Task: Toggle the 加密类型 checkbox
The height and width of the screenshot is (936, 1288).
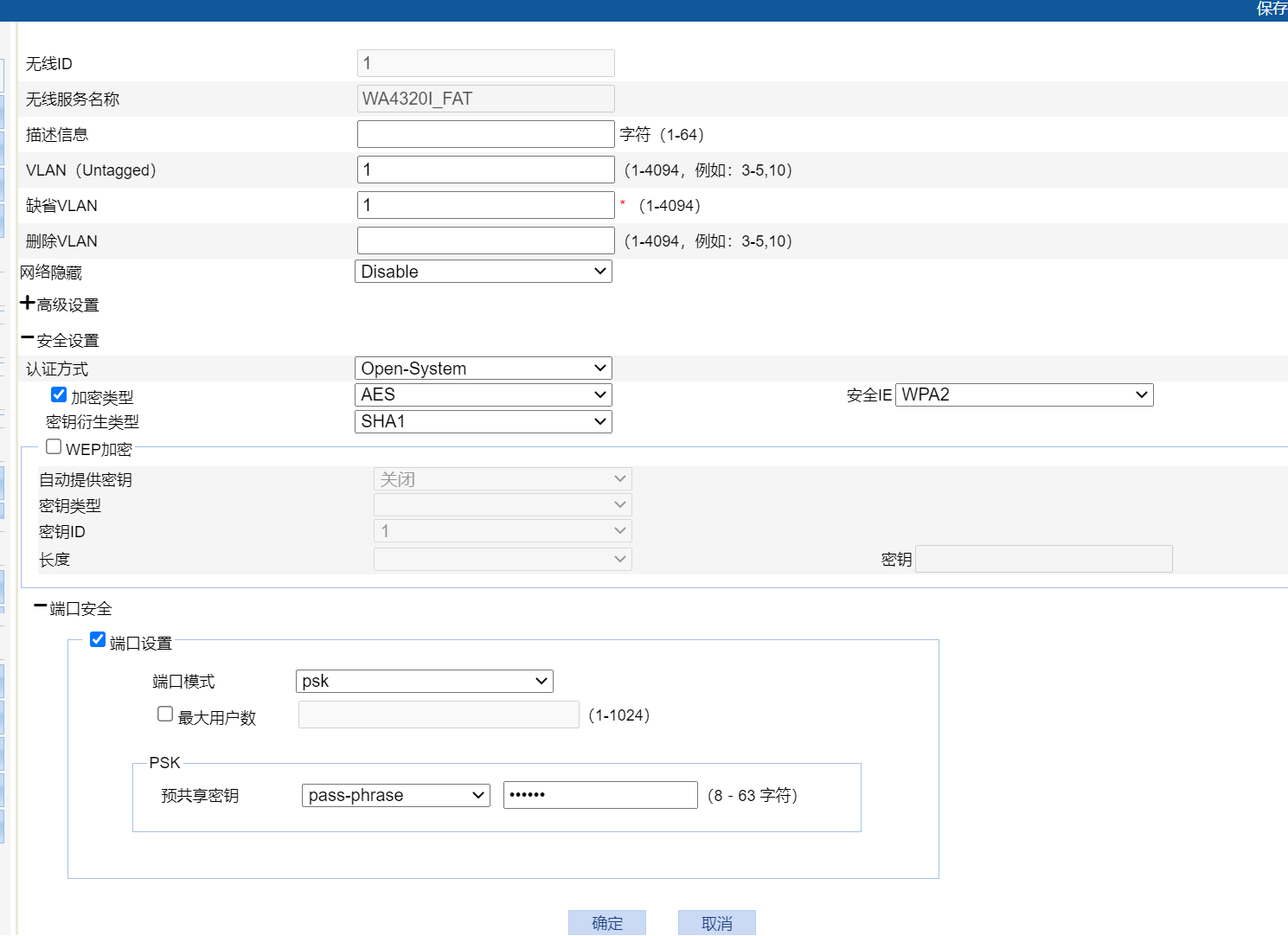Action: click(x=59, y=394)
